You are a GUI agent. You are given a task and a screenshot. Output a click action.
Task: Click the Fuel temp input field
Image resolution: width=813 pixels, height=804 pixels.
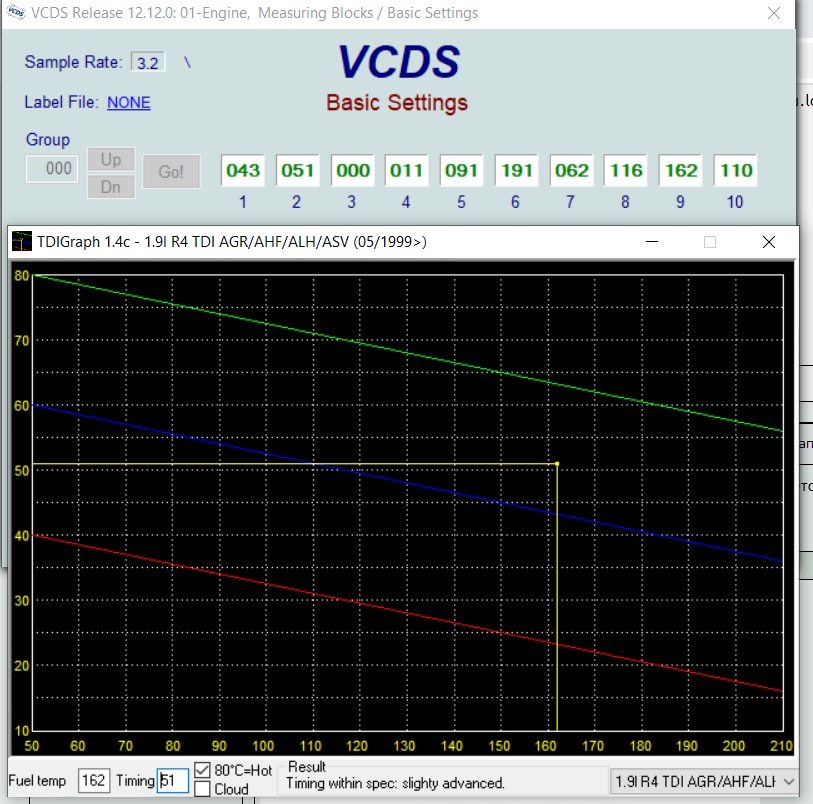point(94,780)
